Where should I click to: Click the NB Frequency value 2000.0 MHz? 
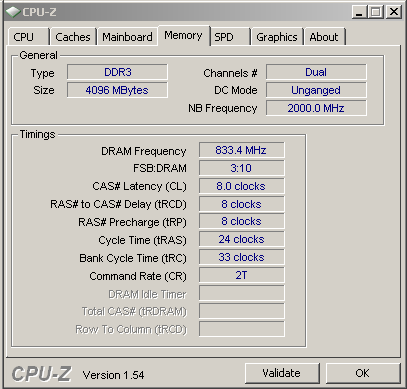[x=316, y=108]
